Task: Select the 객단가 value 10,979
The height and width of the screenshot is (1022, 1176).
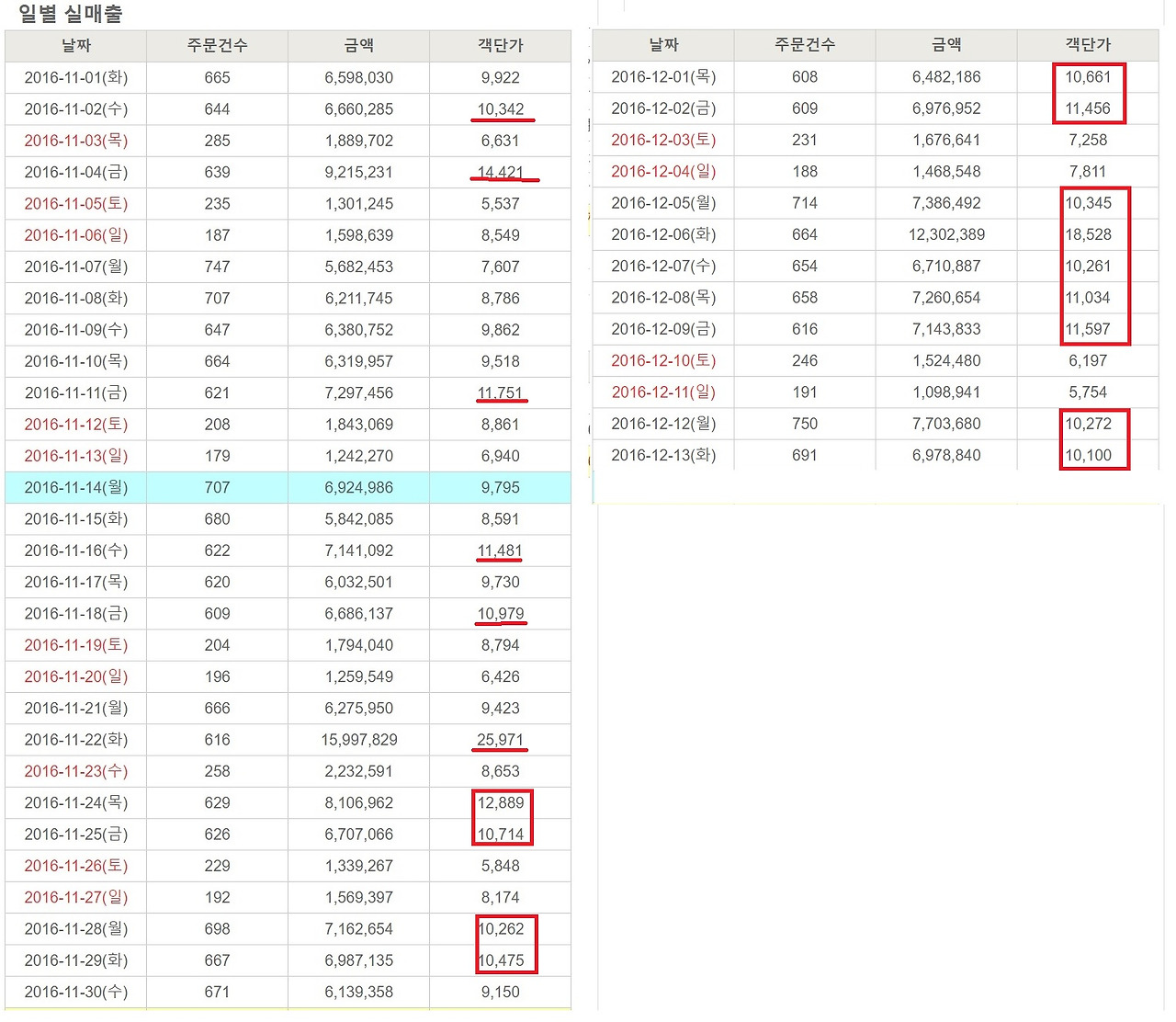Action: pos(501,613)
